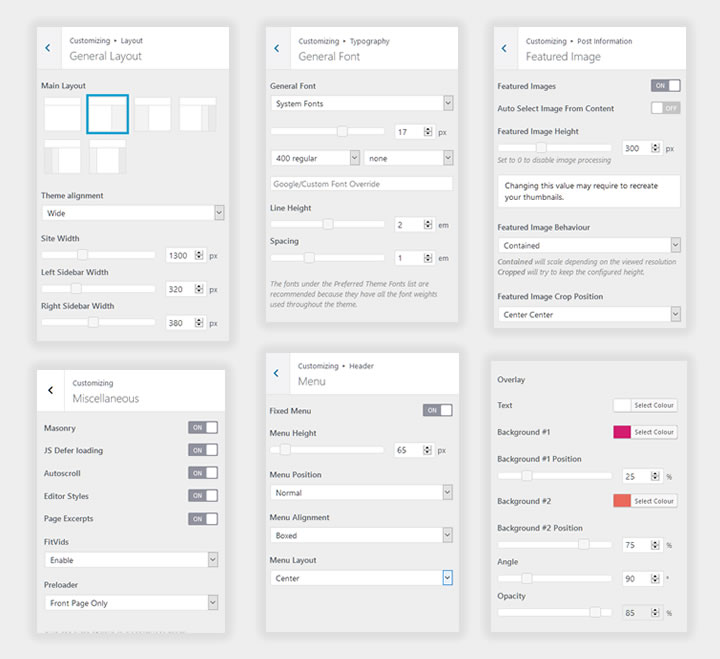Click the Background #1 pink colour swatch
720x659 pixels.
(x=621, y=432)
